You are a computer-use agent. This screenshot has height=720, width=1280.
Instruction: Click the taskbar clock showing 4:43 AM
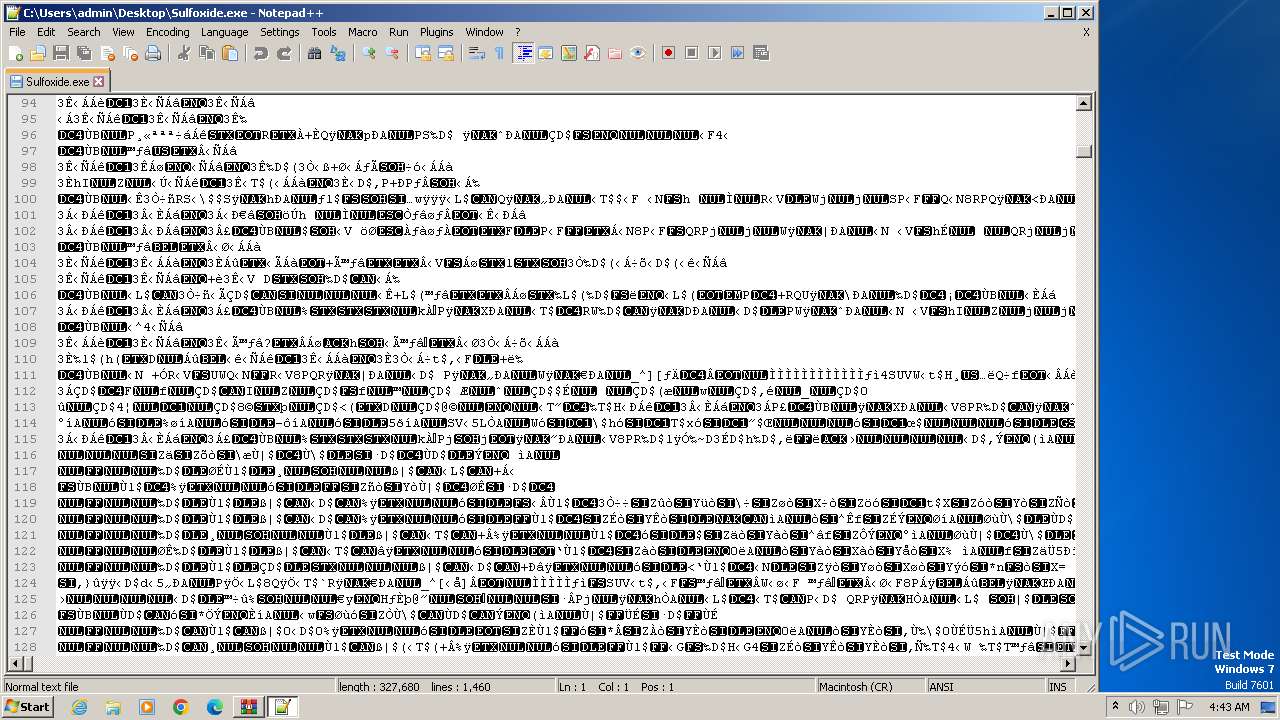point(1228,707)
